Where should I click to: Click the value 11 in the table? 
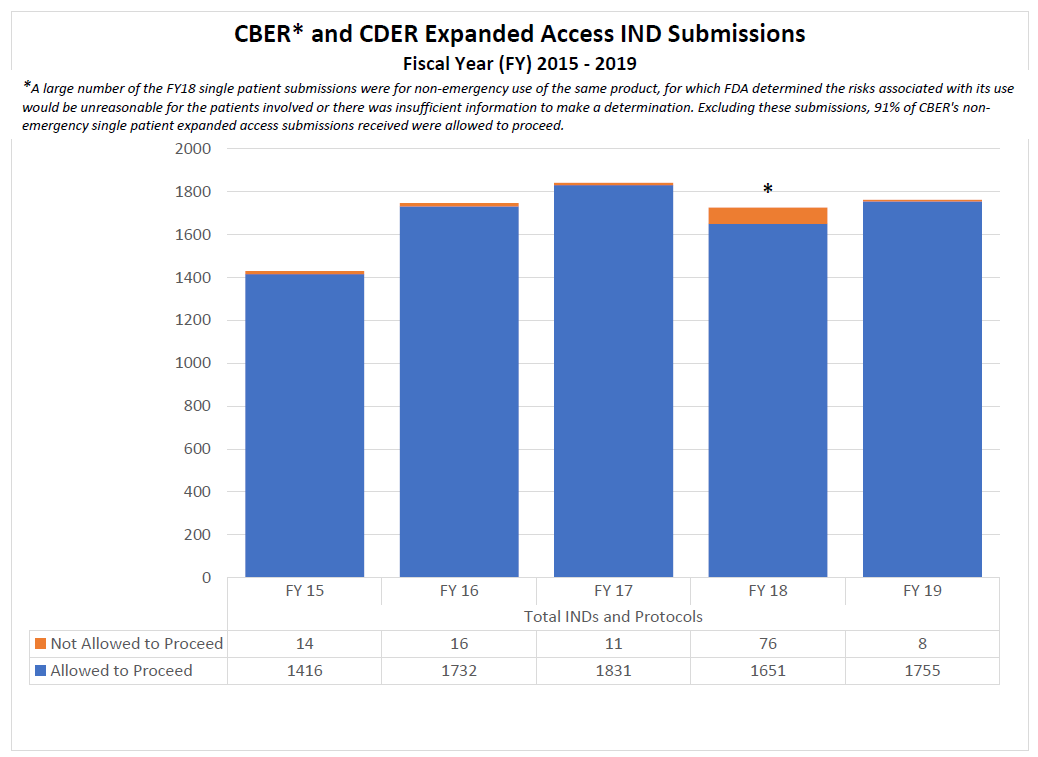point(614,644)
